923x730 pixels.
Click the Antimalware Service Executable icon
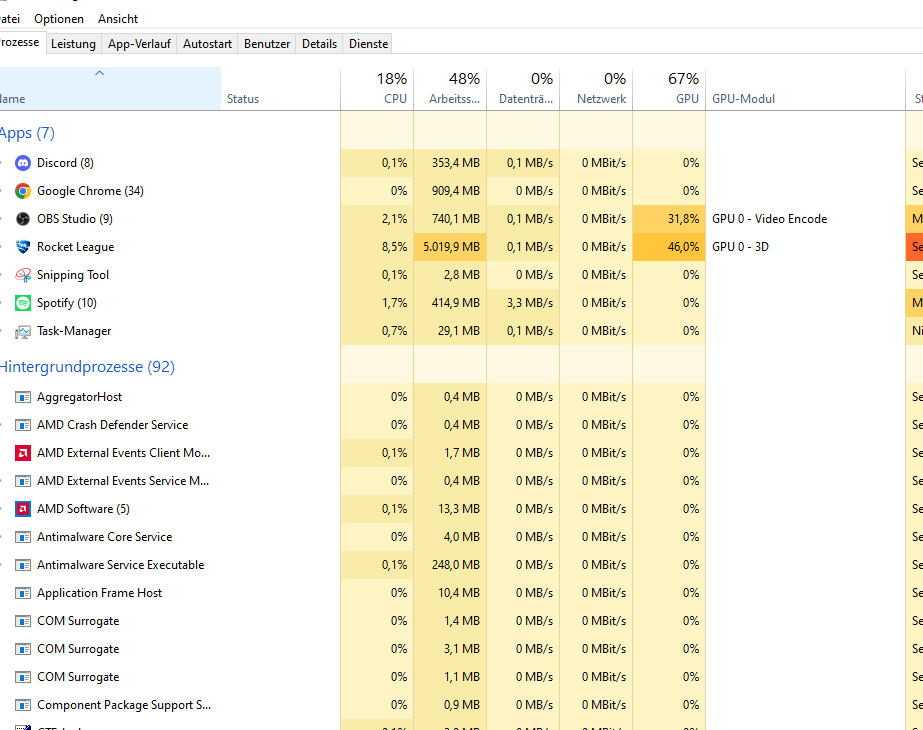coord(23,565)
